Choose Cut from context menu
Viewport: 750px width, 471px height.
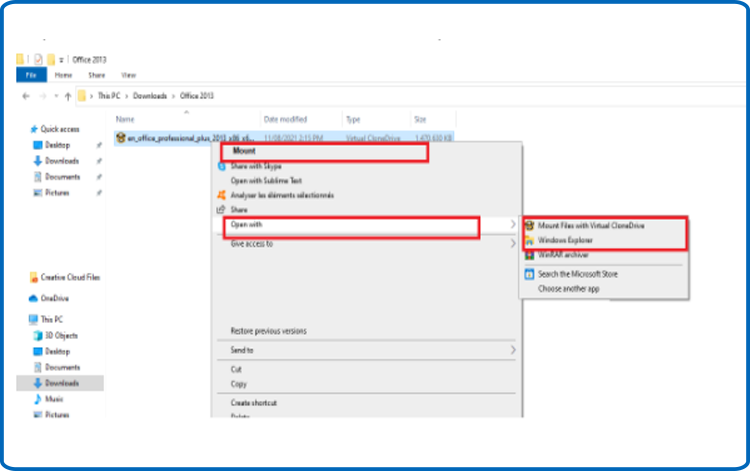point(236,369)
